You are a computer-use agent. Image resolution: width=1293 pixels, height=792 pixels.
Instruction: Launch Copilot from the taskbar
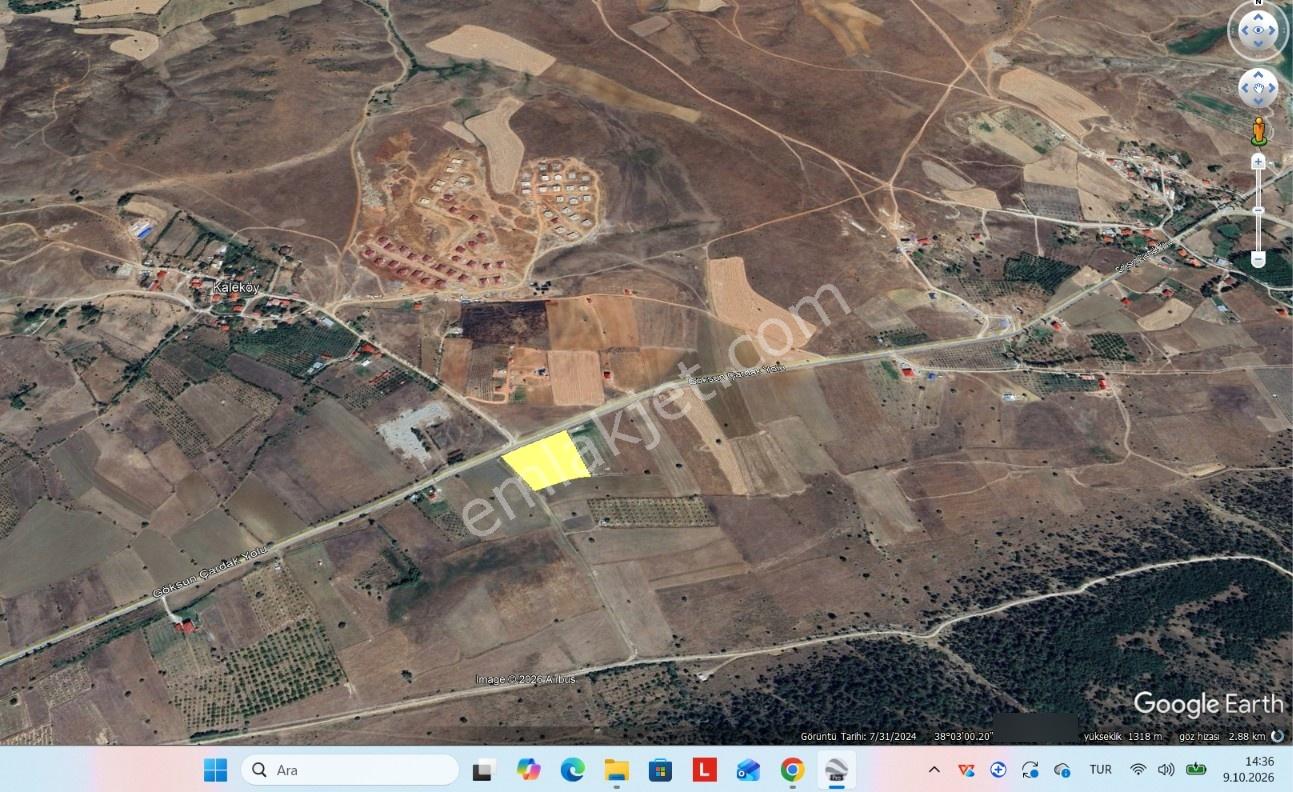click(x=528, y=770)
